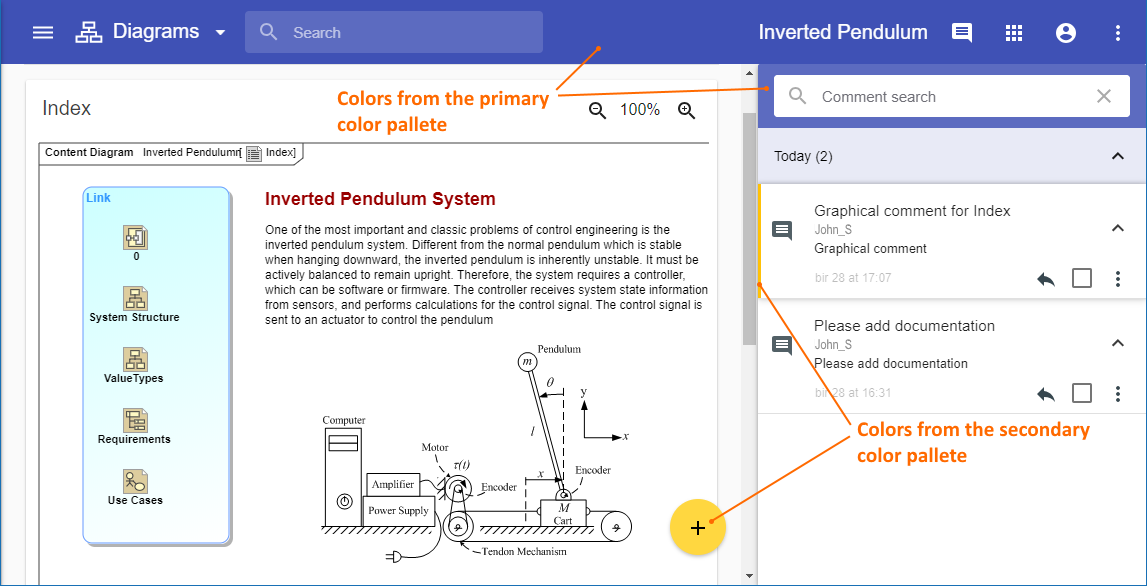This screenshot has width=1147, height=586.
Task: Click the magnifier icon in top search
Action: 269,32
